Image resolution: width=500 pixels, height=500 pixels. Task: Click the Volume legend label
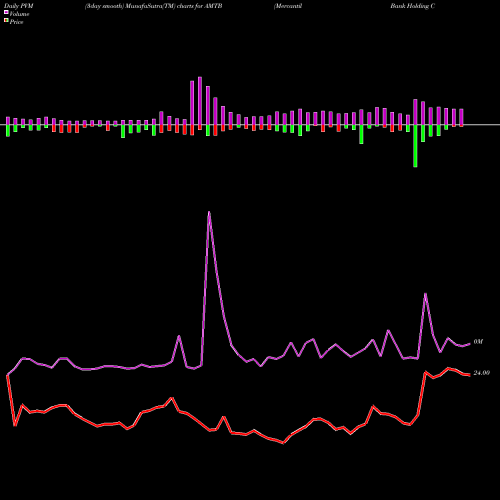pos(19,14)
